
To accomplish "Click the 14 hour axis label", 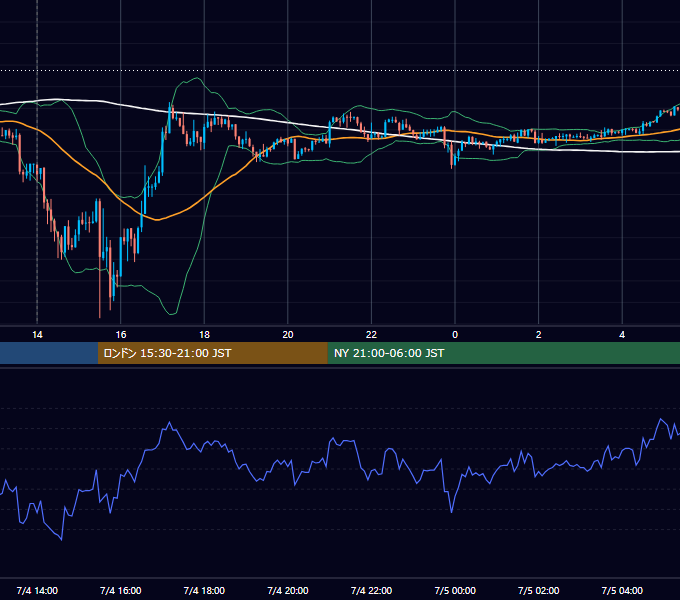I will tap(37, 335).
